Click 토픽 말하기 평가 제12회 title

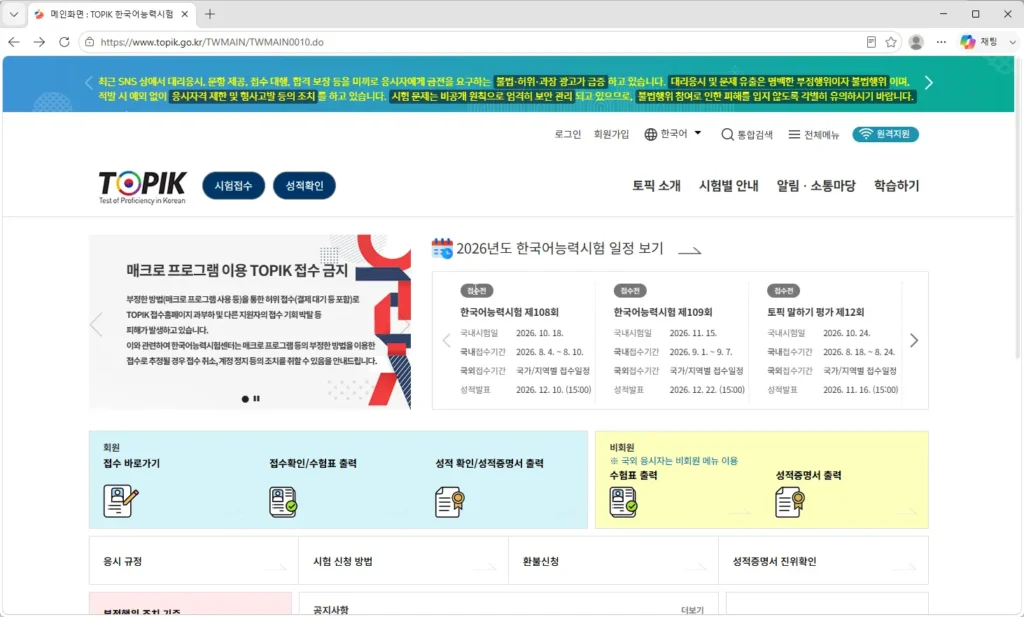tap(815, 312)
